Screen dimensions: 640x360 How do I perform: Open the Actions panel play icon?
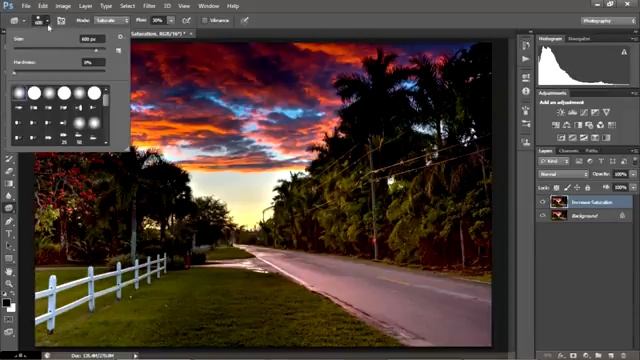click(x=526, y=60)
